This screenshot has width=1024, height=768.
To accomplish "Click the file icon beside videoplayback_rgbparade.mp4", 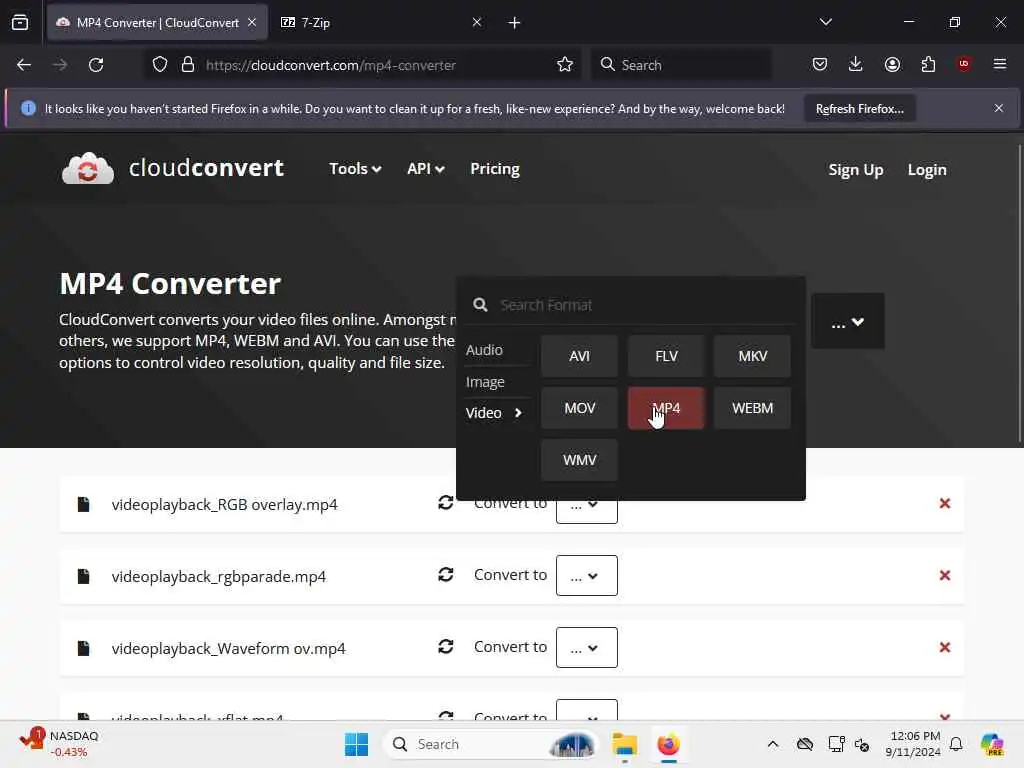I will (84, 576).
